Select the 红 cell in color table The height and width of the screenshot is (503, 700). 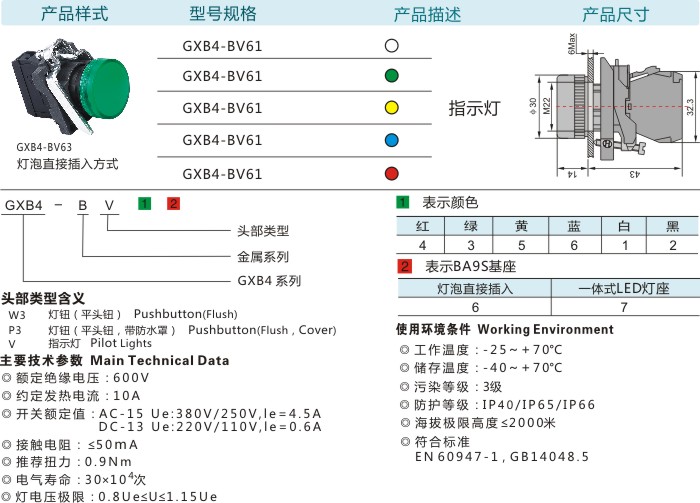tap(422, 226)
